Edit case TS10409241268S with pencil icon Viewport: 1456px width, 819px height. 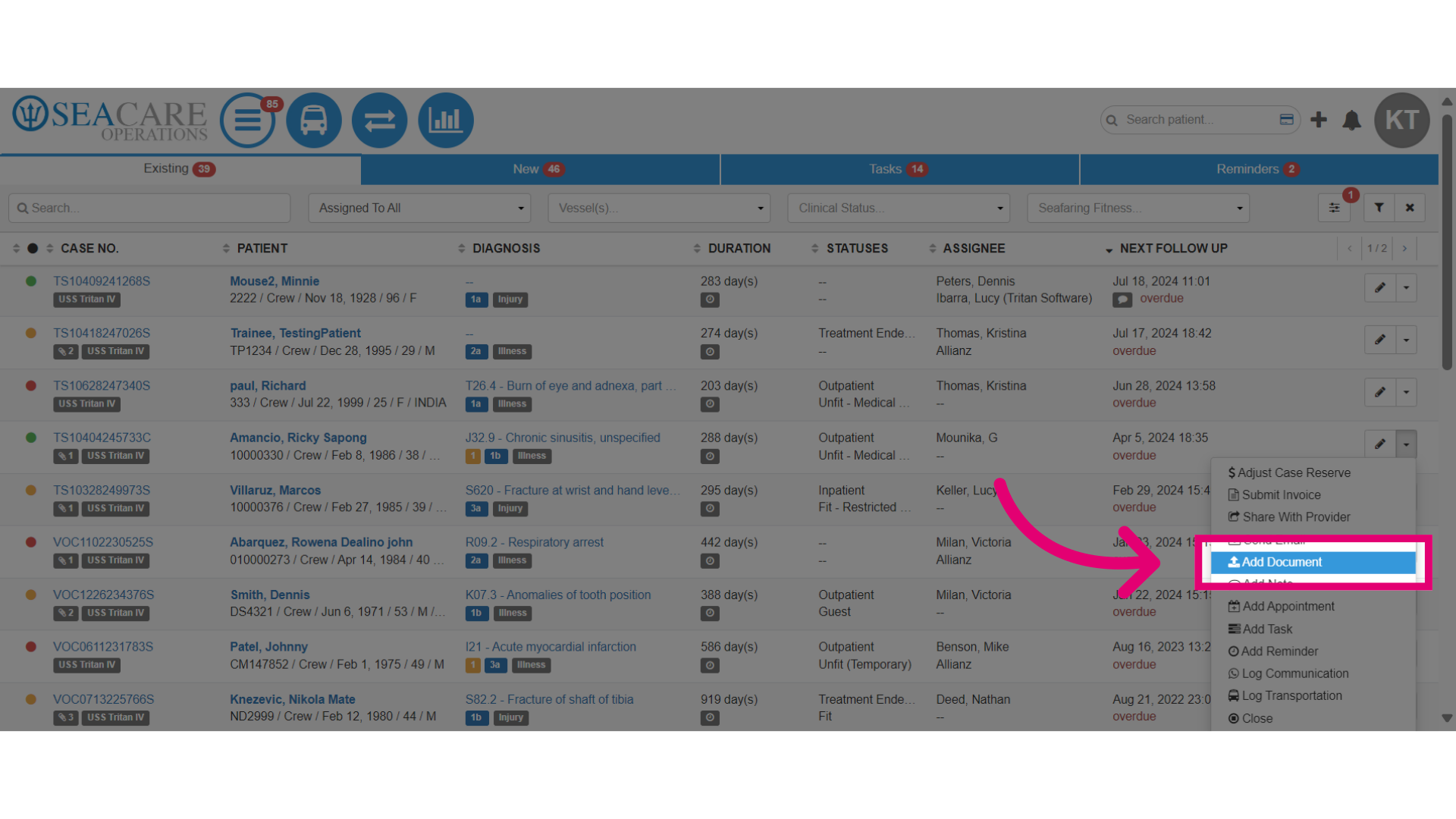point(1380,288)
